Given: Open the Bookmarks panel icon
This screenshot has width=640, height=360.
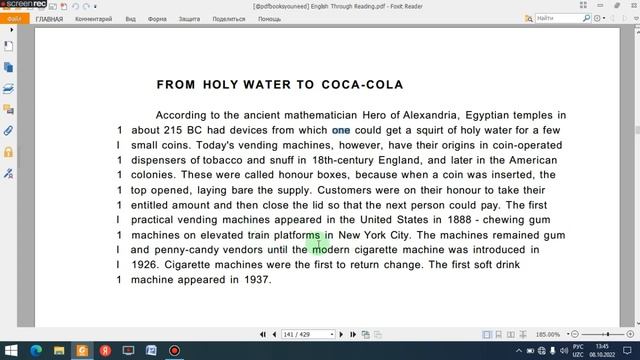Looking at the screenshot, I should (x=8, y=46).
